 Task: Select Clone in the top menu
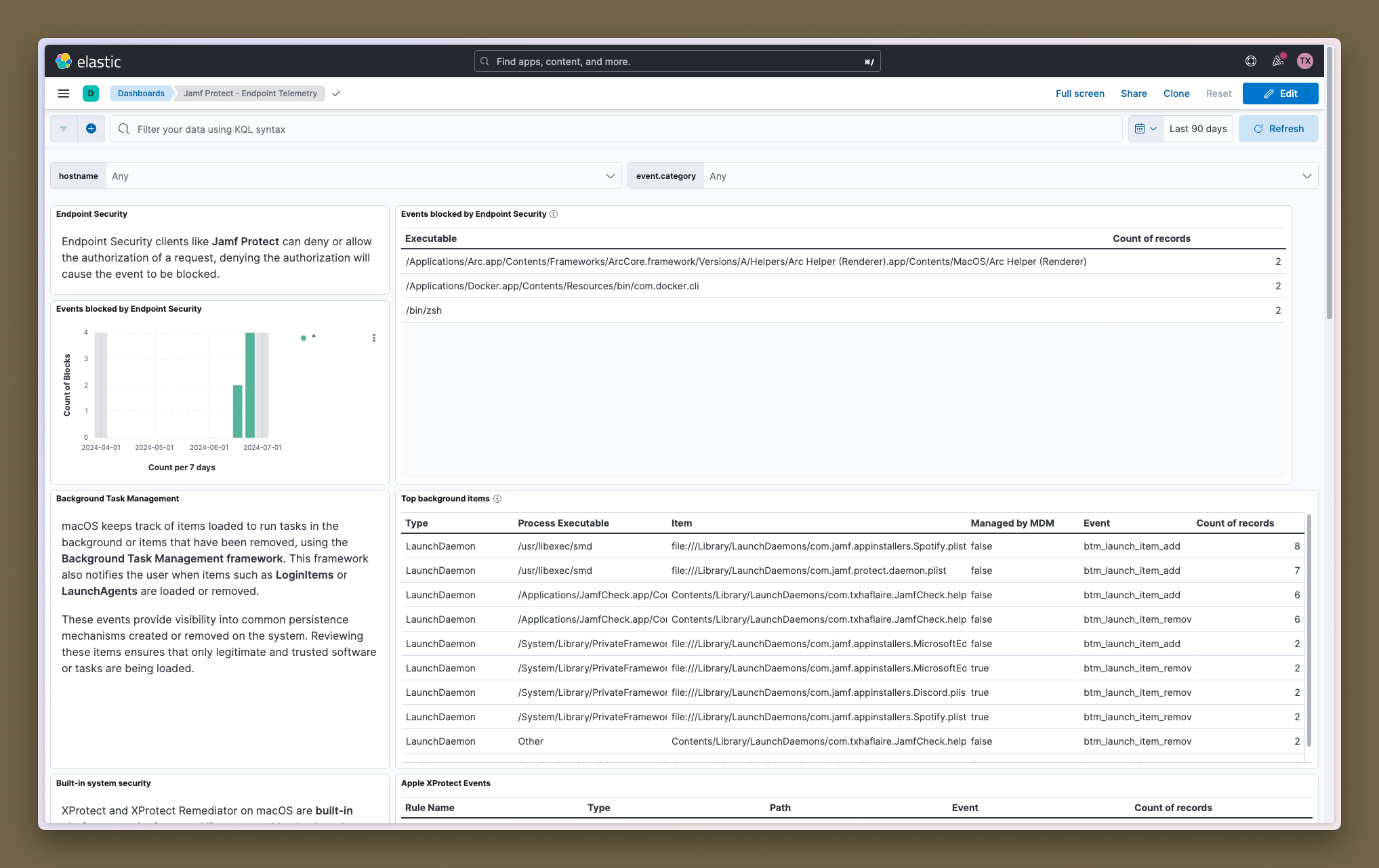coord(1176,94)
